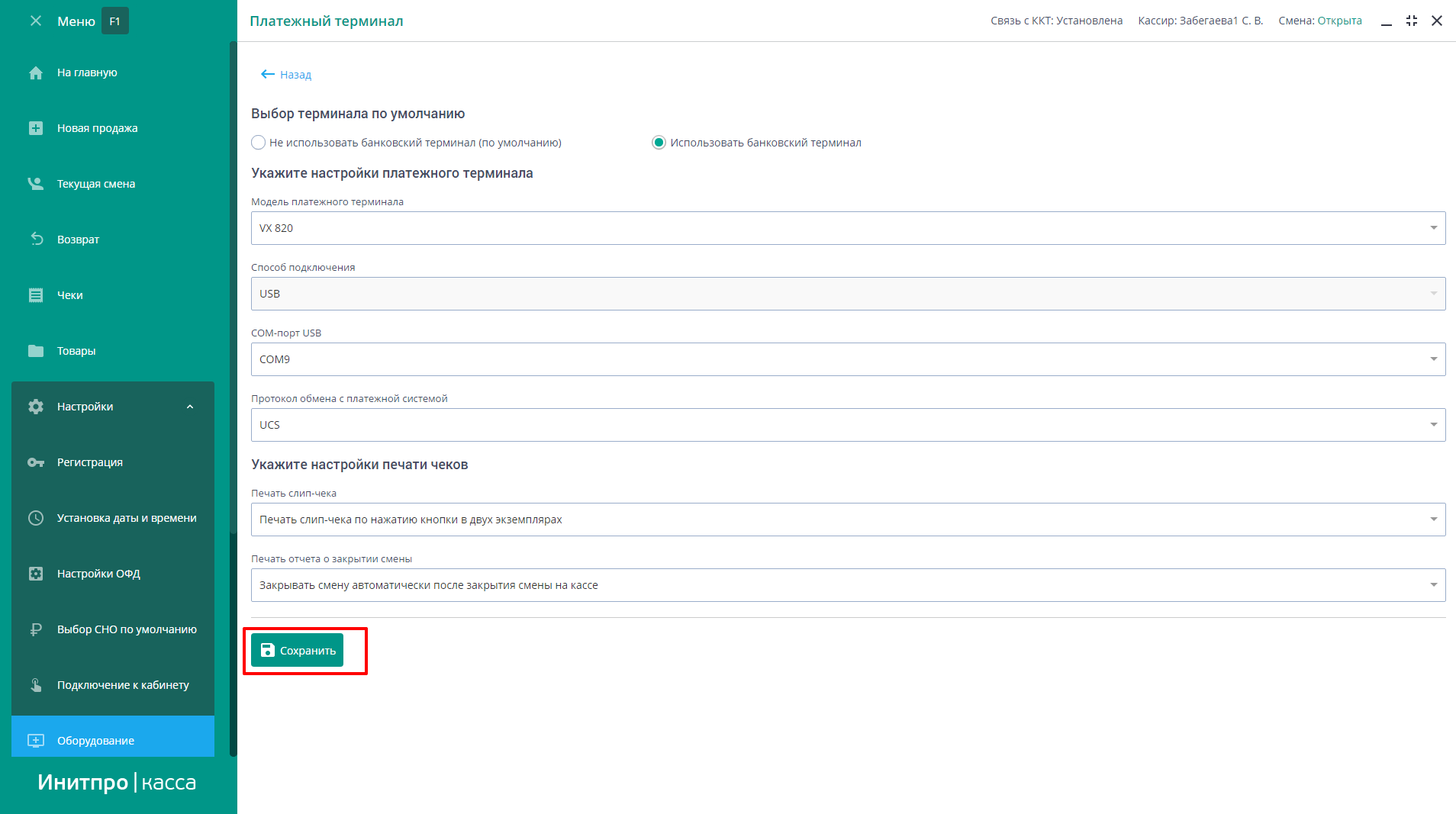The width and height of the screenshot is (1456, 814).
Task: Open the Модель платежного терминала dropdown
Action: coord(848,228)
